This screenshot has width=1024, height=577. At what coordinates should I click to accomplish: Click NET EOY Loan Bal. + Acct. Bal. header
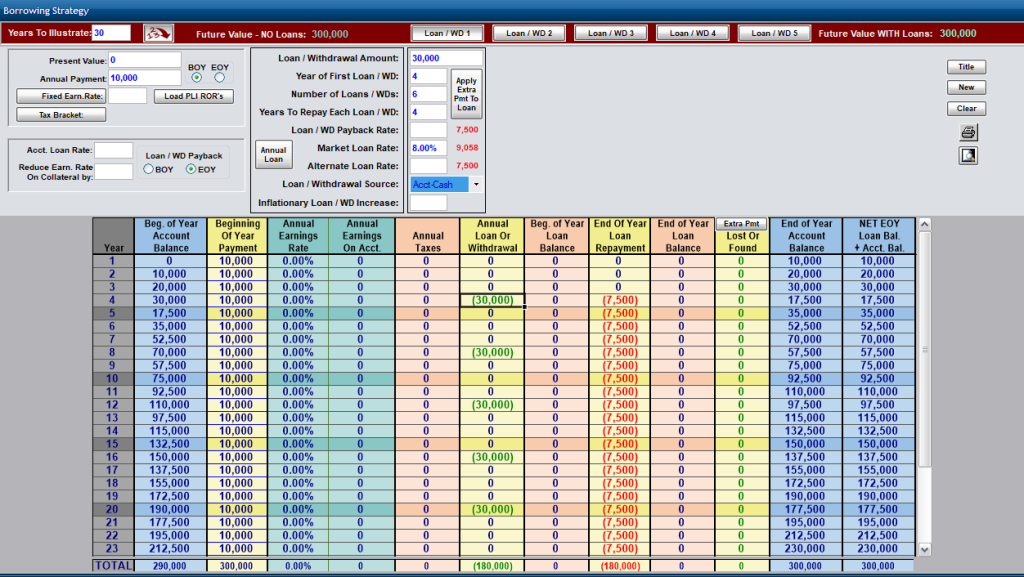pos(878,236)
